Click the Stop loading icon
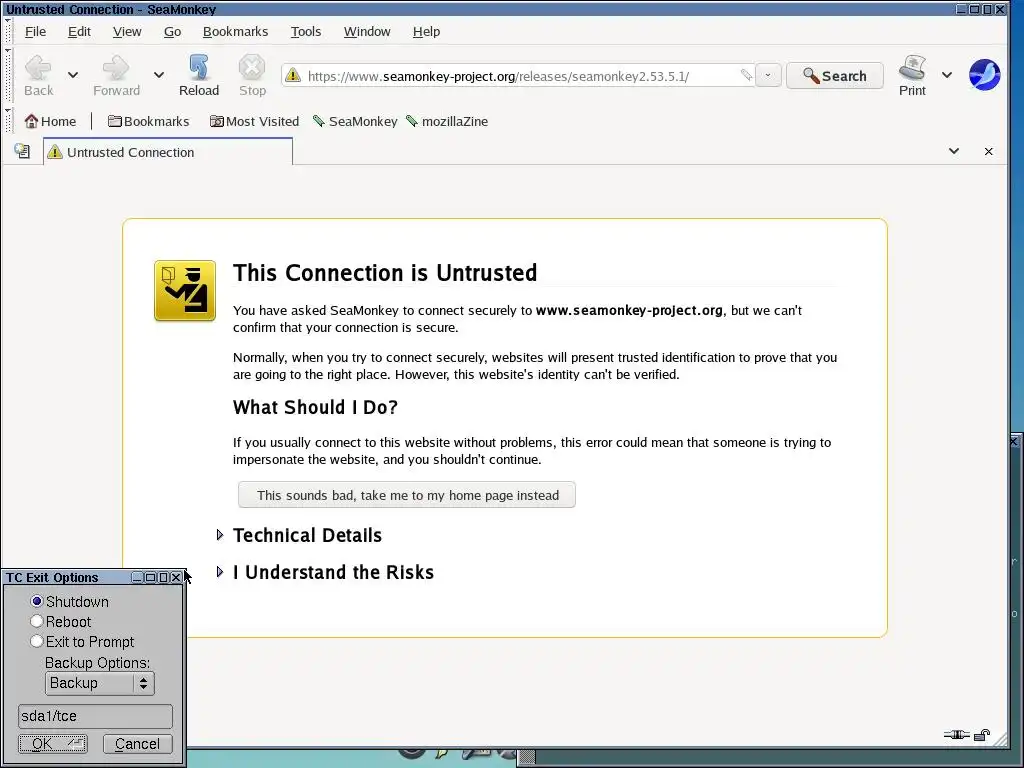The height and width of the screenshot is (768, 1024). click(252, 67)
